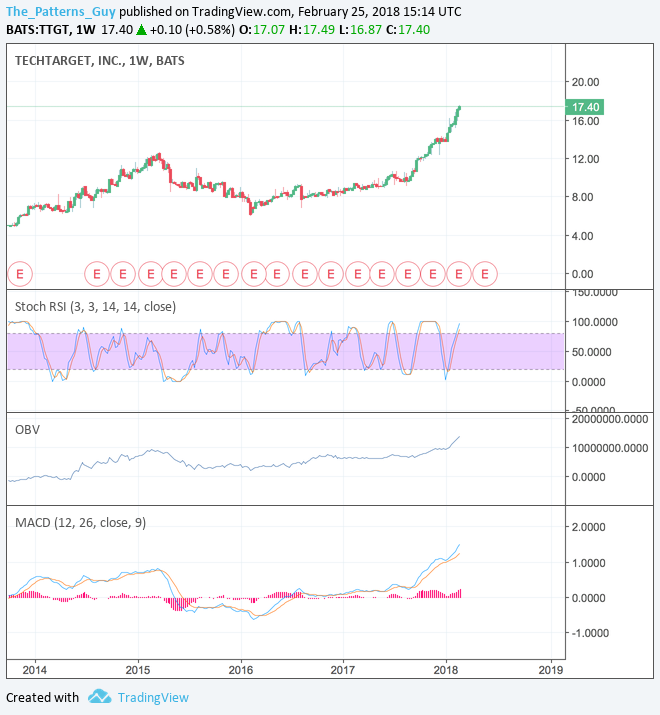Click the 4.00 price axis label
The width and height of the screenshot is (660, 715).
[583, 236]
